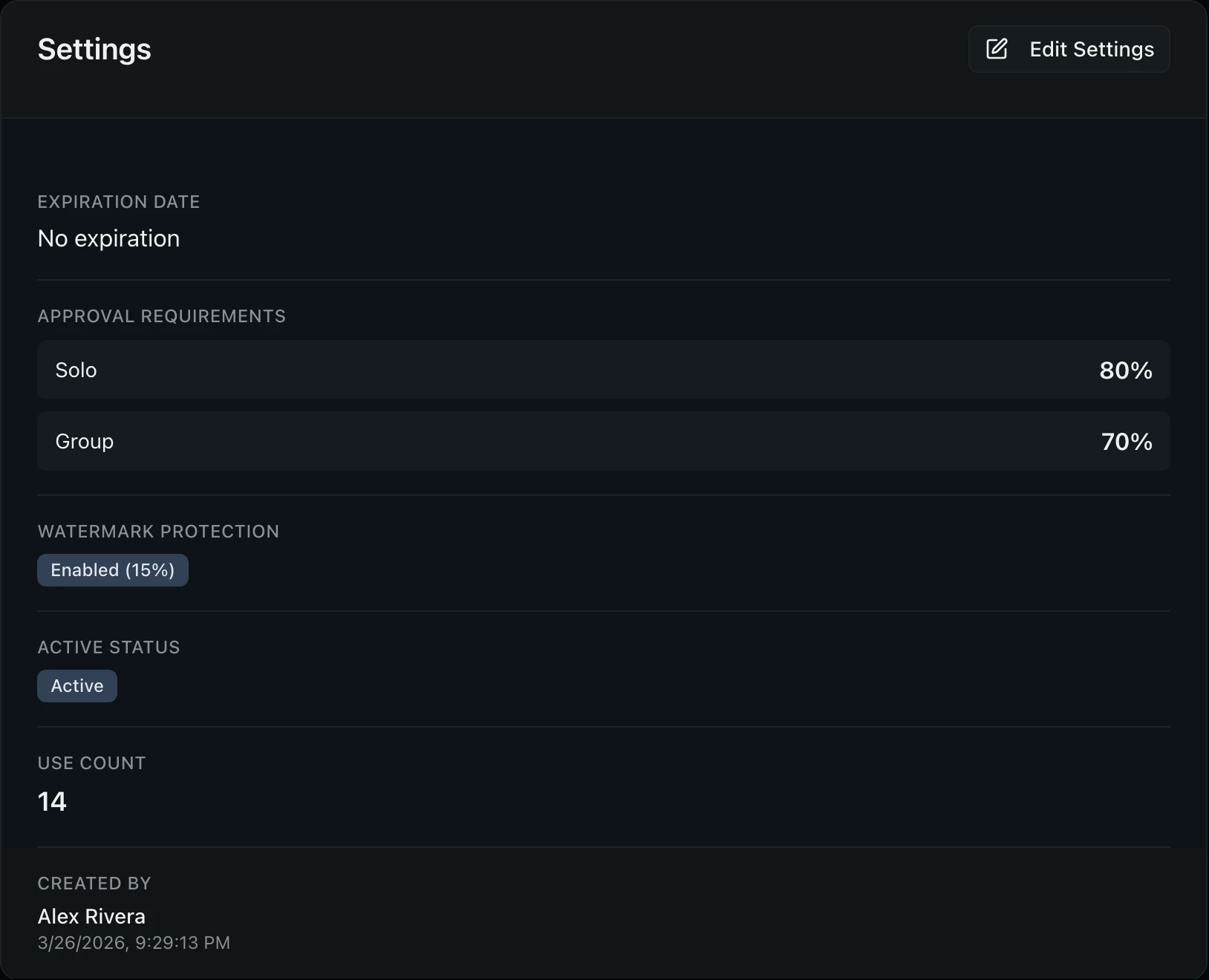Click Edit Settings button
The width and height of the screenshot is (1209, 980).
1069,48
